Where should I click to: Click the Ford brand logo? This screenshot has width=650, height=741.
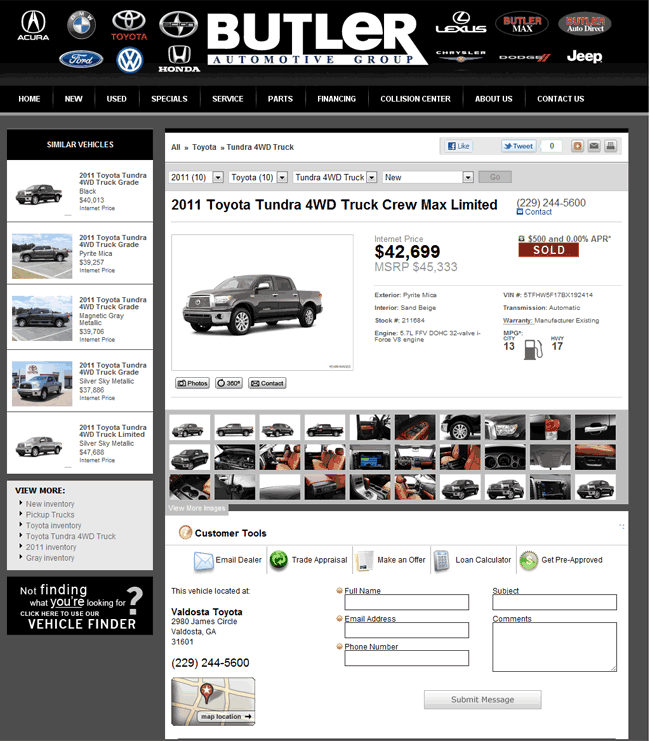(81, 60)
